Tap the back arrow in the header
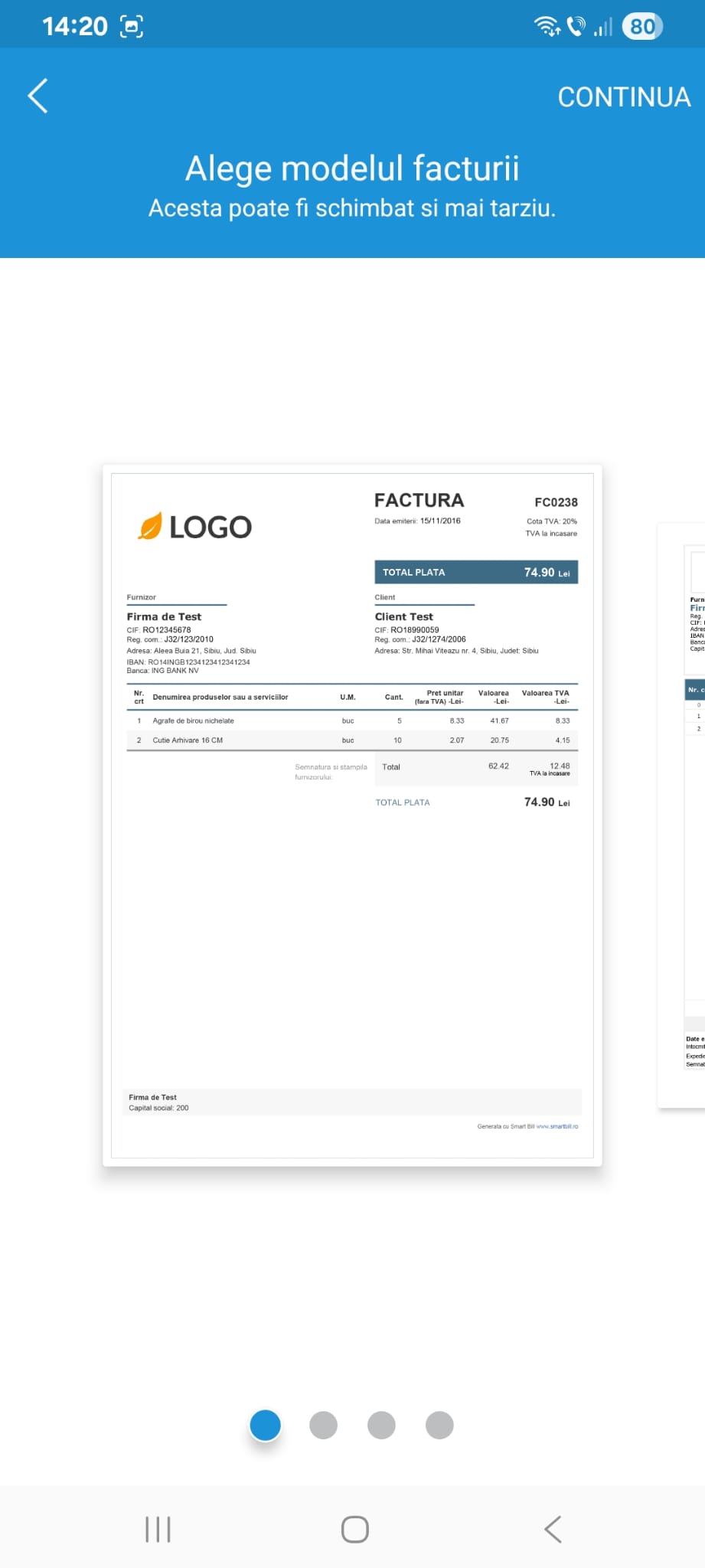 [38, 96]
